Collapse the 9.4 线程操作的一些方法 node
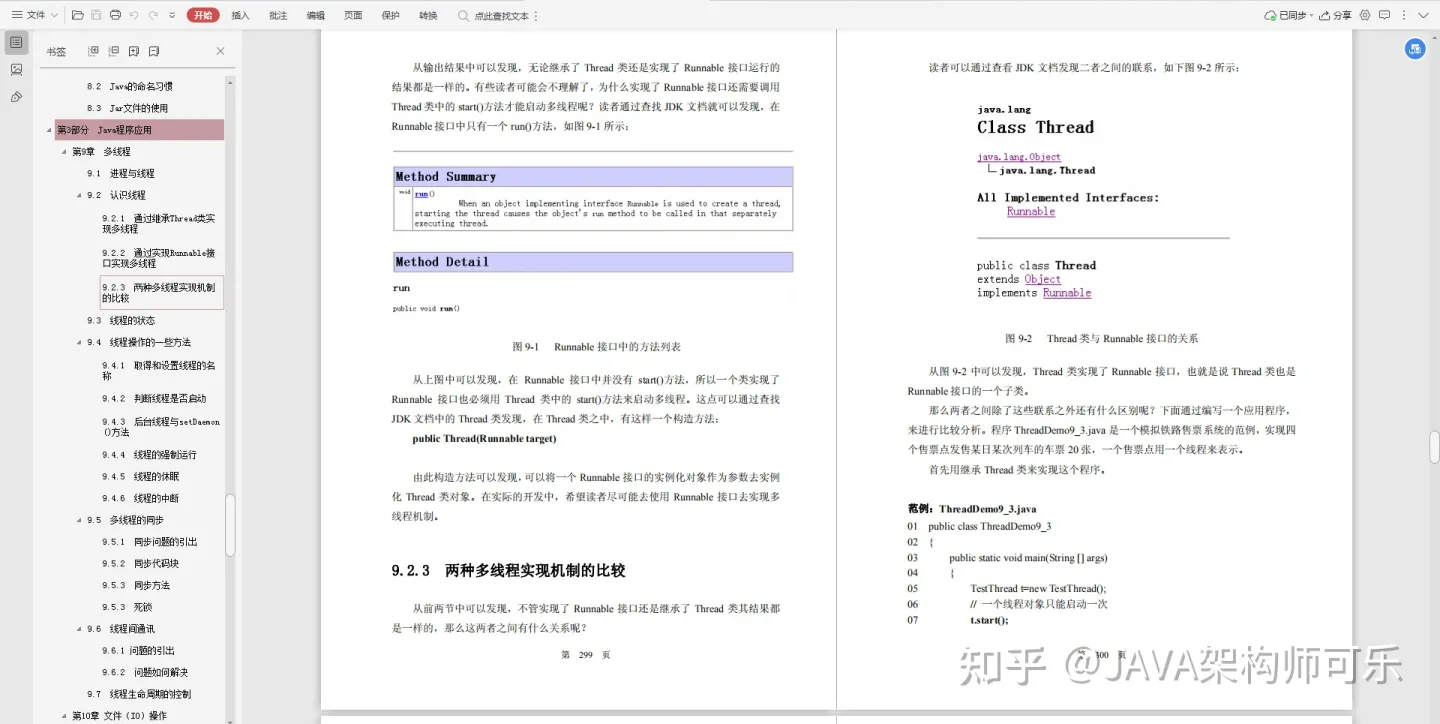Viewport: 1440px width, 724px height. pyautogui.click(x=79, y=342)
